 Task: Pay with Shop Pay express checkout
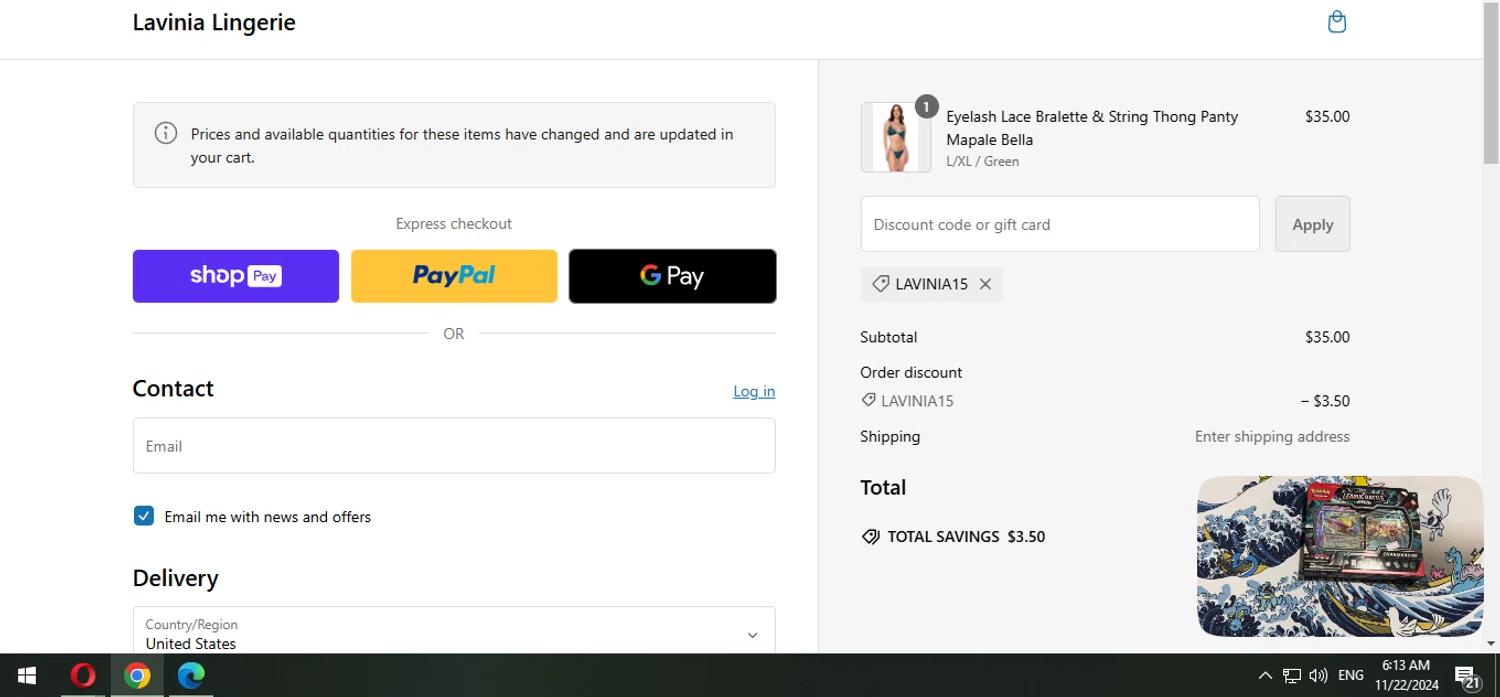(x=236, y=276)
